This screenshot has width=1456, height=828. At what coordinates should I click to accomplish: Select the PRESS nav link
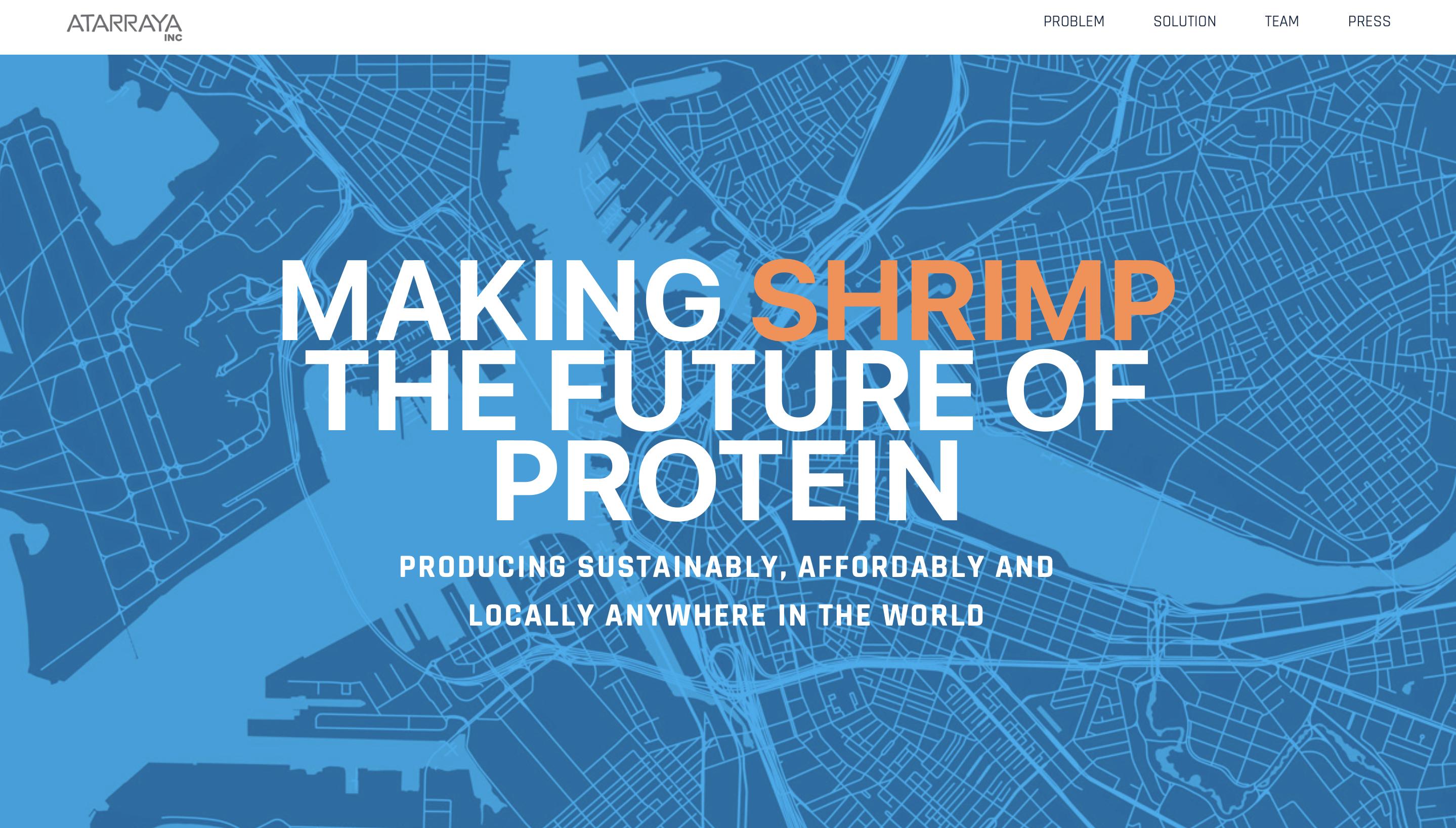tap(1369, 22)
